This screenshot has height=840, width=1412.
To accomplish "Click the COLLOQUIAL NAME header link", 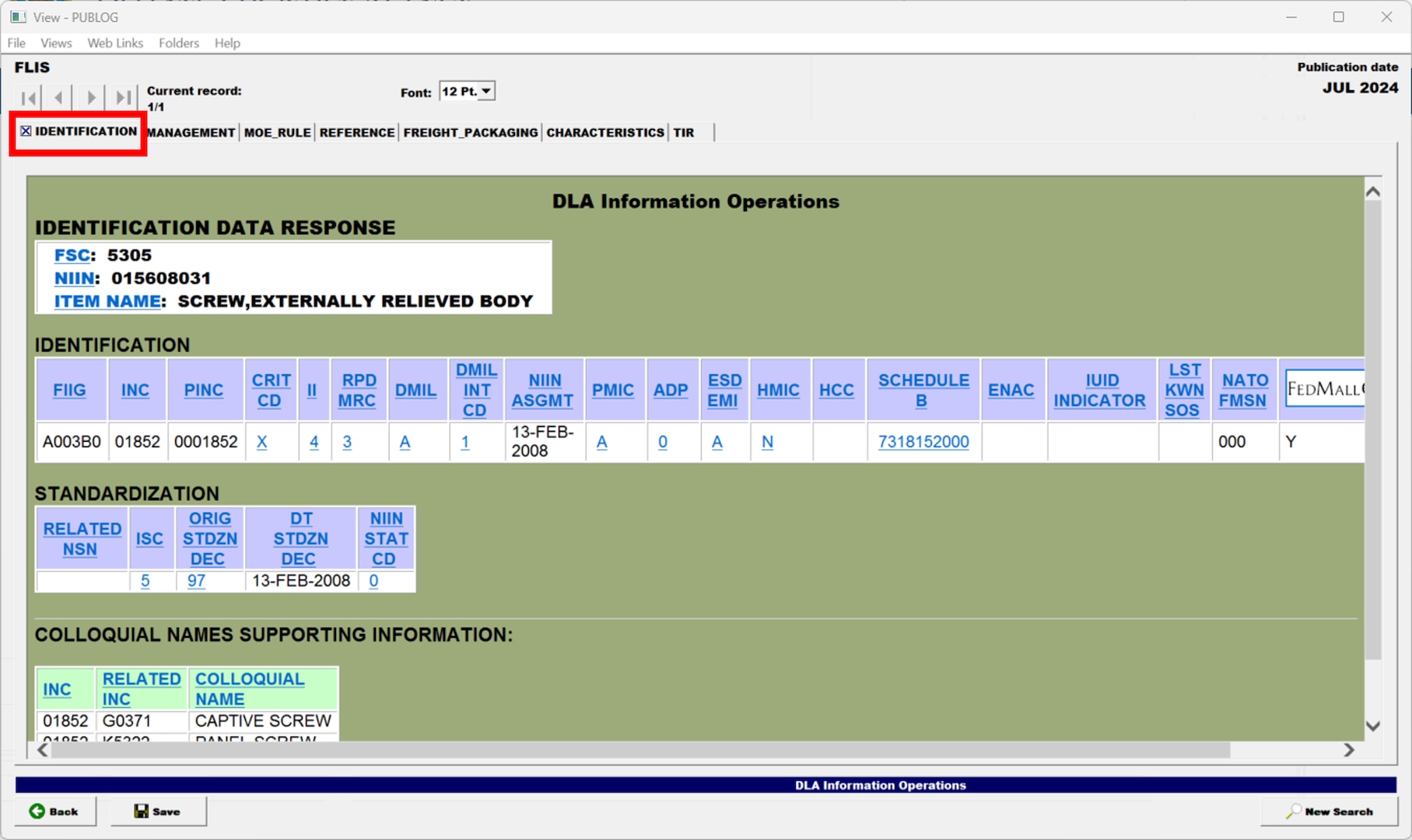I will point(250,689).
